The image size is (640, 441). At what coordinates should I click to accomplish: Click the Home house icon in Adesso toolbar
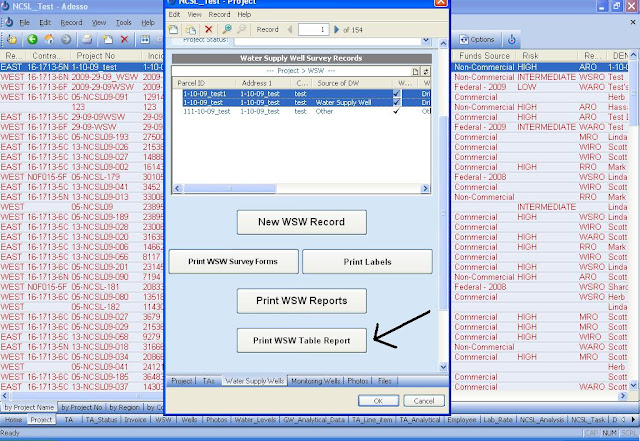pos(49,39)
